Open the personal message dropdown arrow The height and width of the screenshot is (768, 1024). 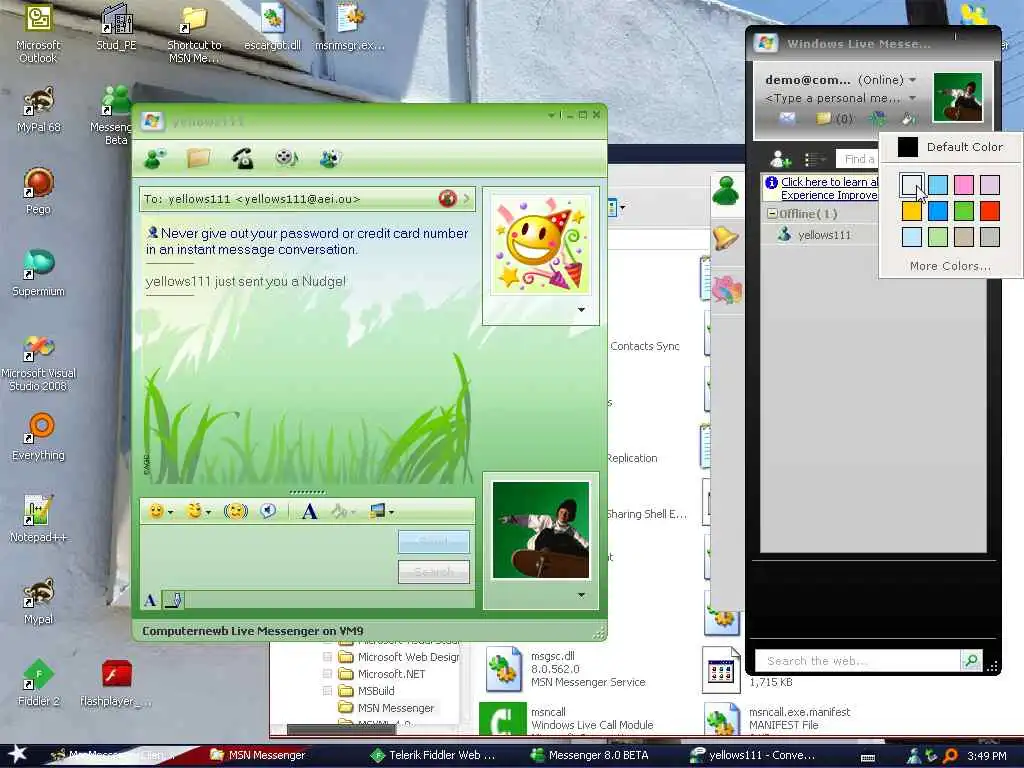click(912, 98)
